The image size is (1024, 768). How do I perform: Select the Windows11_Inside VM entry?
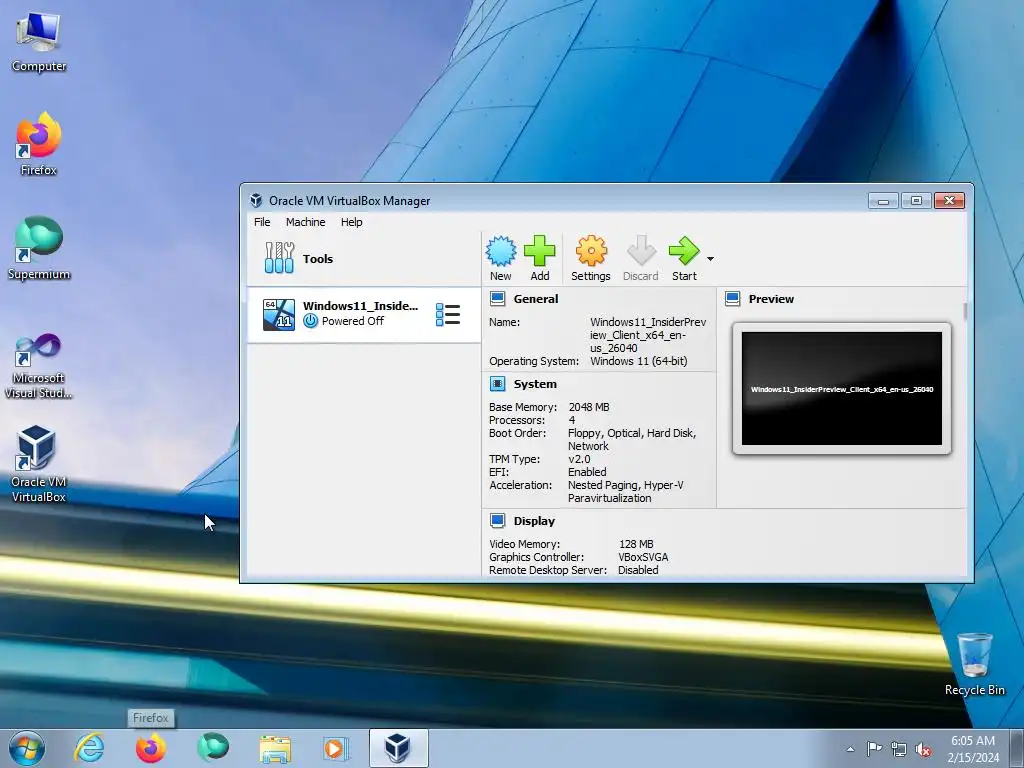(364, 315)
